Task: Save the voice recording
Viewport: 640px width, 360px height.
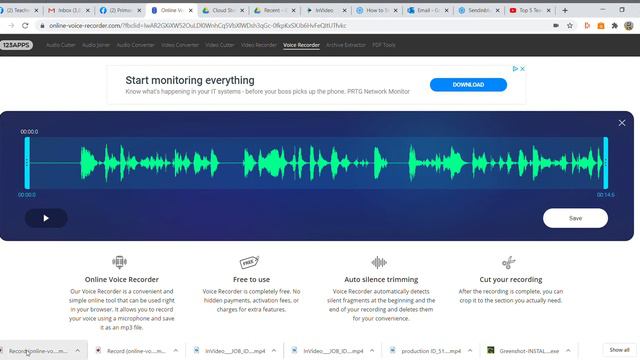Action: 575,218
